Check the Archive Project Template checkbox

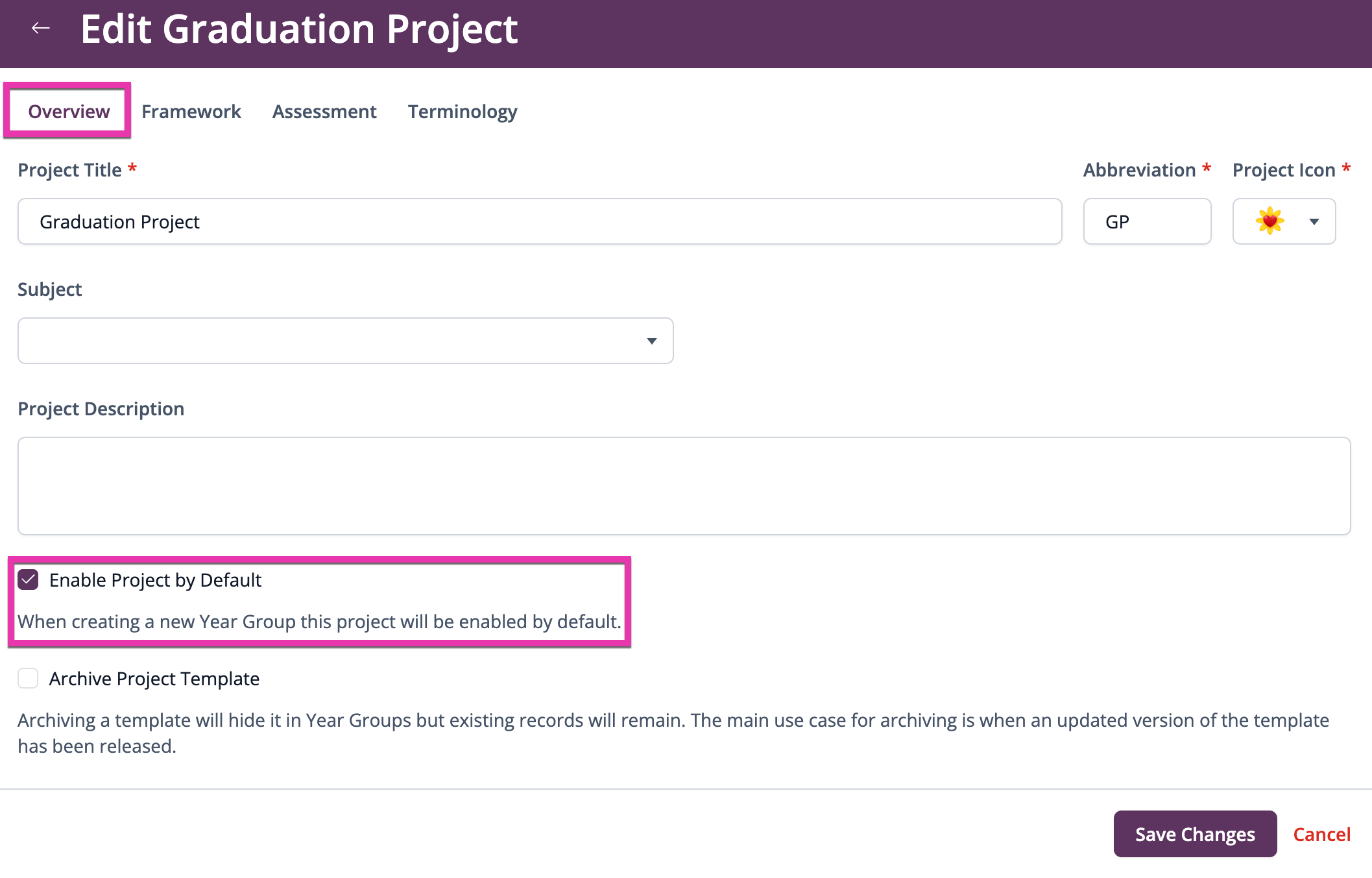coord(28,678)
